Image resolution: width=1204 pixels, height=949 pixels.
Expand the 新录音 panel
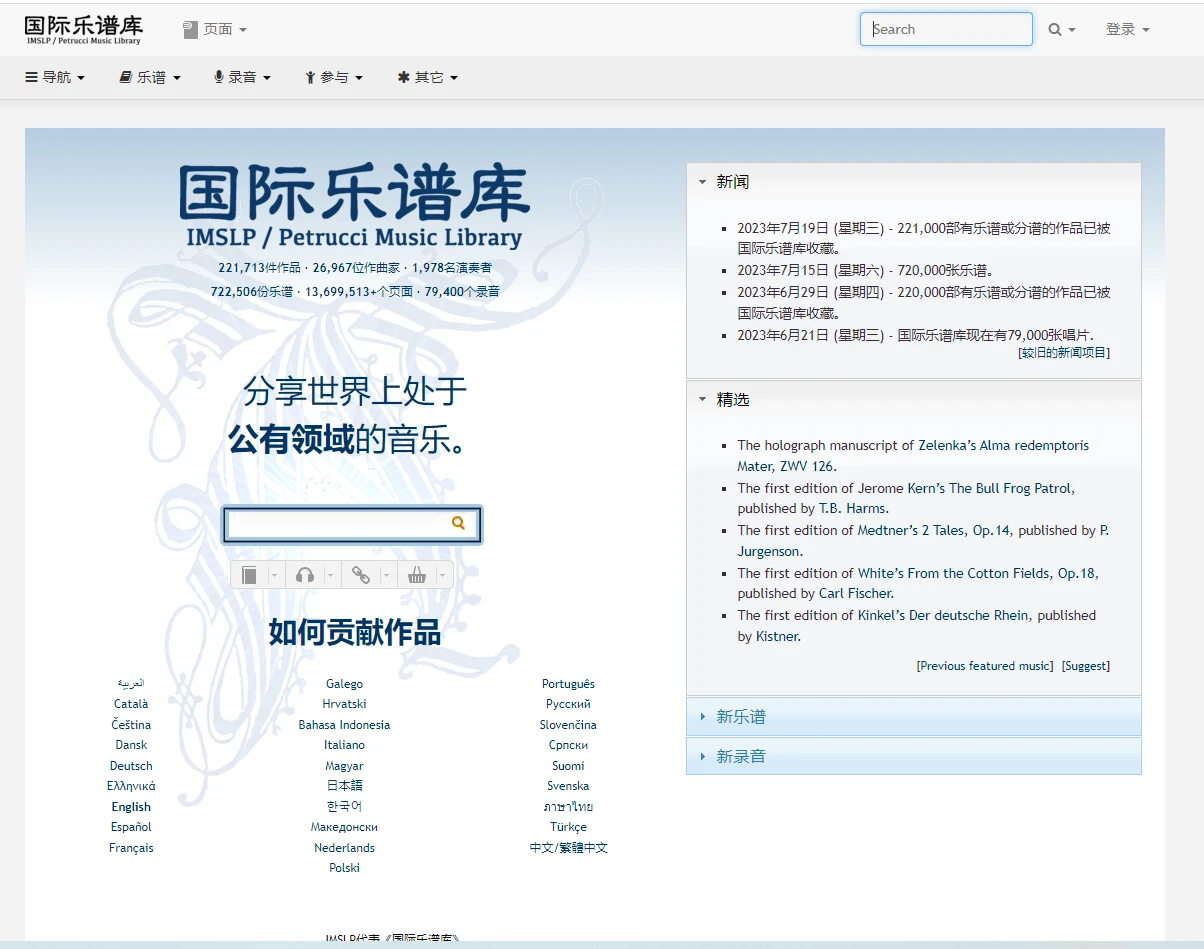(x=913, y=756)
